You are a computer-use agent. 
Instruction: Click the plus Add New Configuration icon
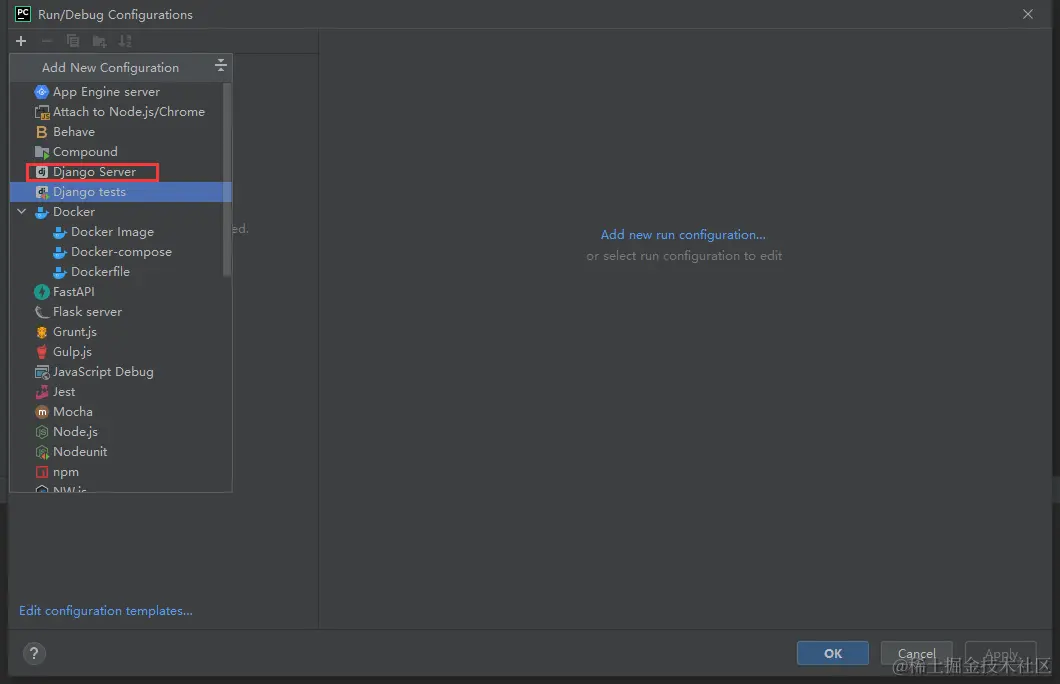21,41
